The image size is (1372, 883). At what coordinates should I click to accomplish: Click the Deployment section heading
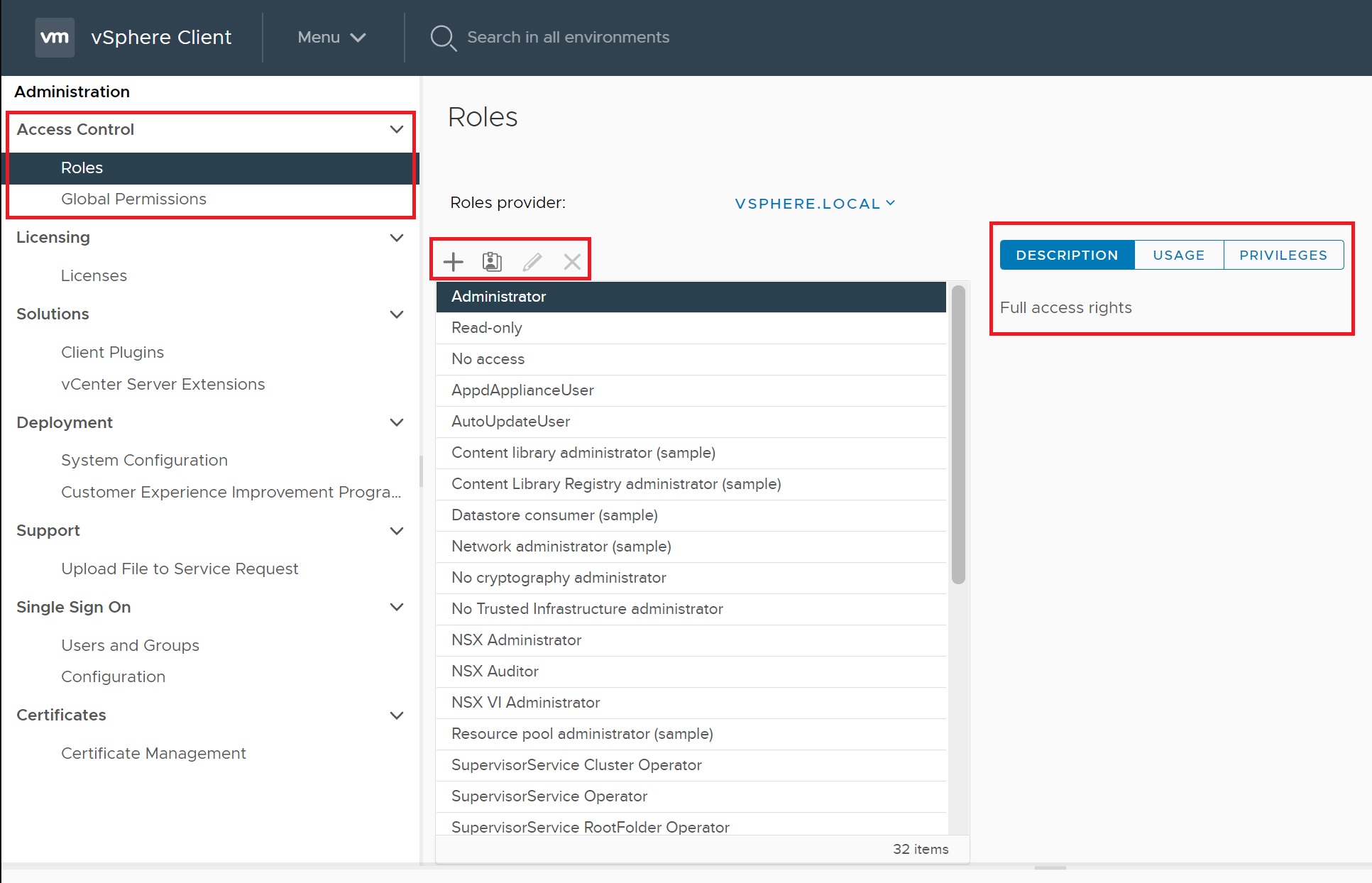65,422
